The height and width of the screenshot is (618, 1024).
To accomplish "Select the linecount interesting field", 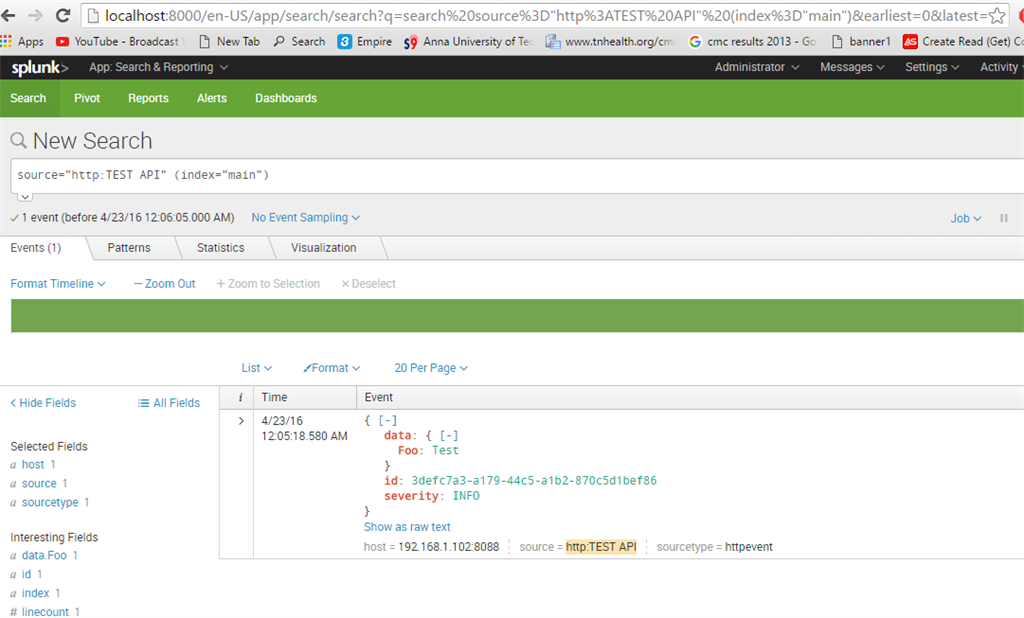I will (45, 611).
